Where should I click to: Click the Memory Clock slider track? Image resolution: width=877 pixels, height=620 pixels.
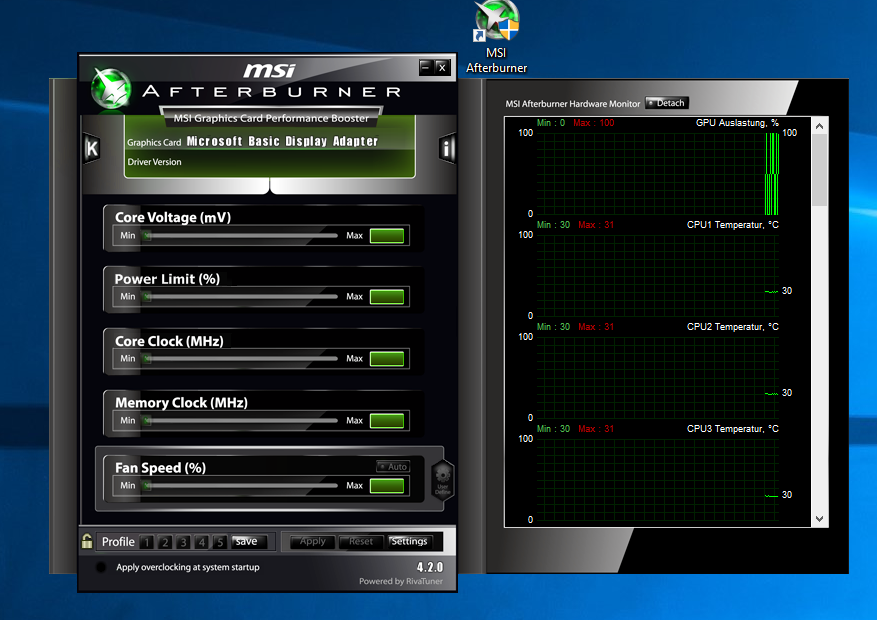[x=241, y=420]
